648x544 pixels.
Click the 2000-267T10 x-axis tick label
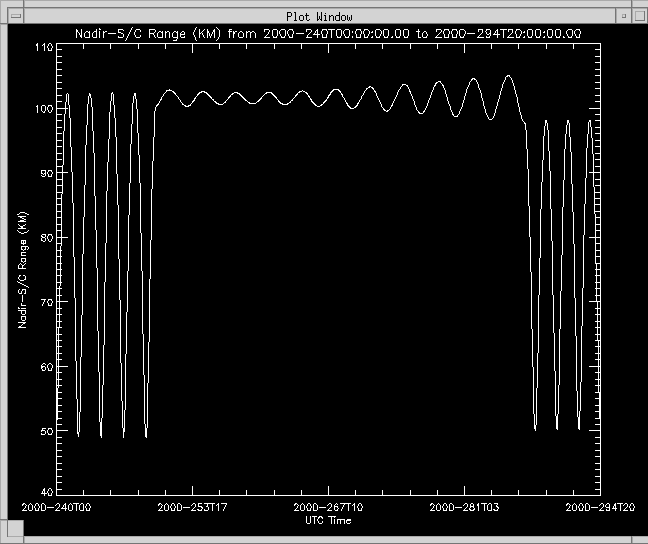pyautogui.click(x=327, y=508)
